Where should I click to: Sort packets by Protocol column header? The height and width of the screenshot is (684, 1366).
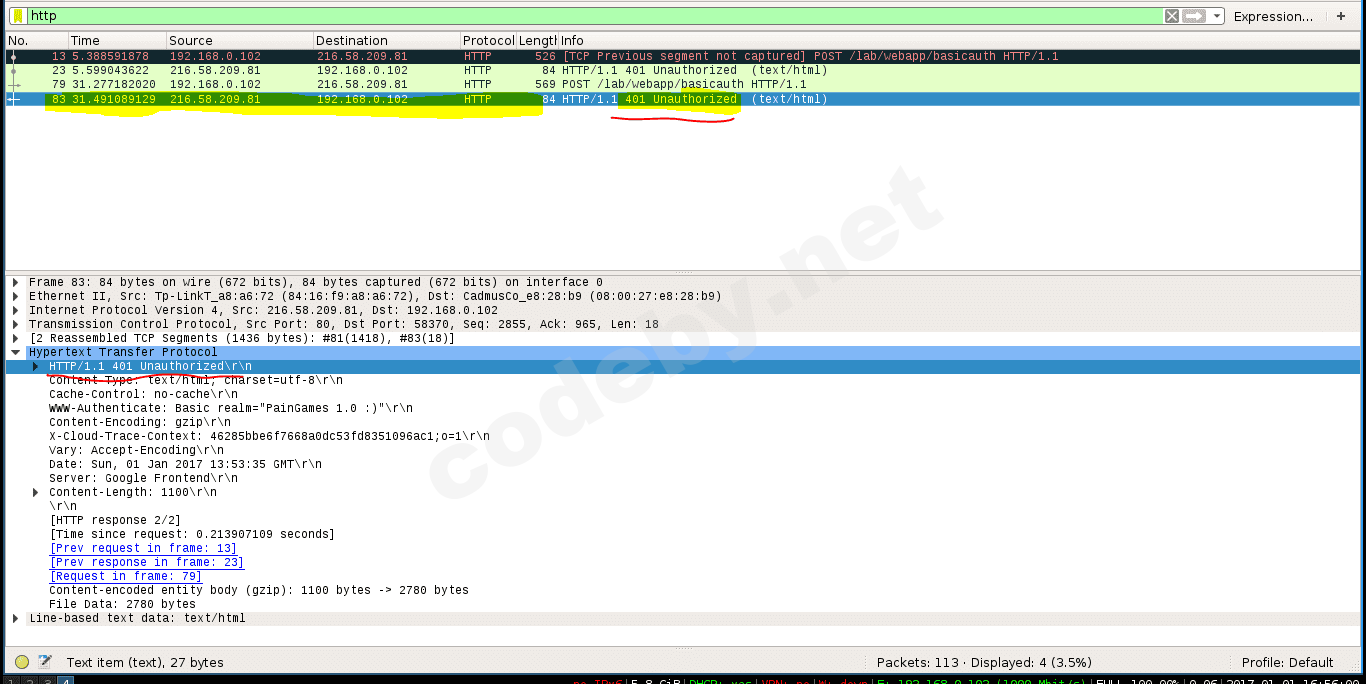click(x=488, y=41)
